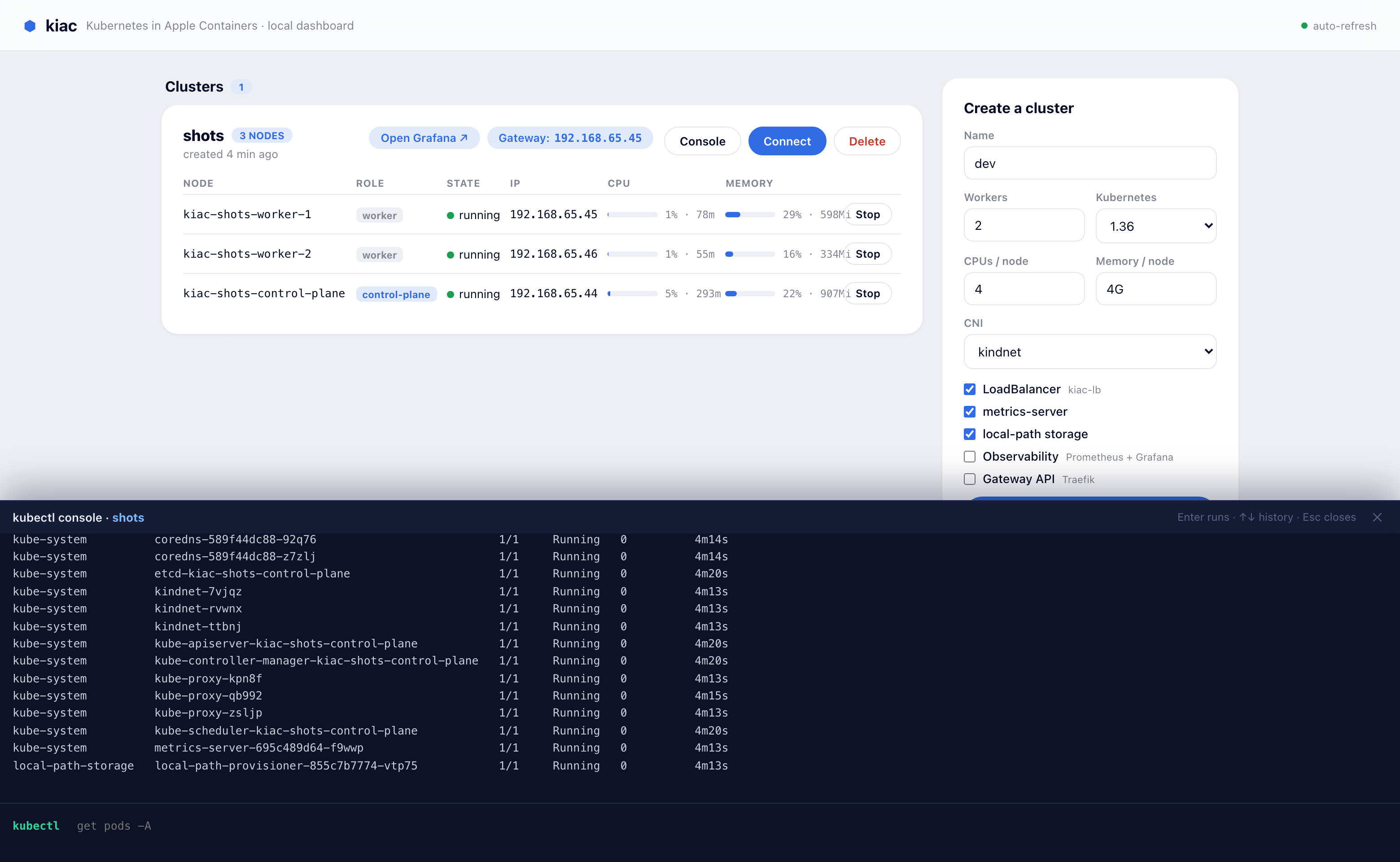Click the green auto-refresh status dot
Viewport: 1400px width, 862px height.
click(1304, 26)
